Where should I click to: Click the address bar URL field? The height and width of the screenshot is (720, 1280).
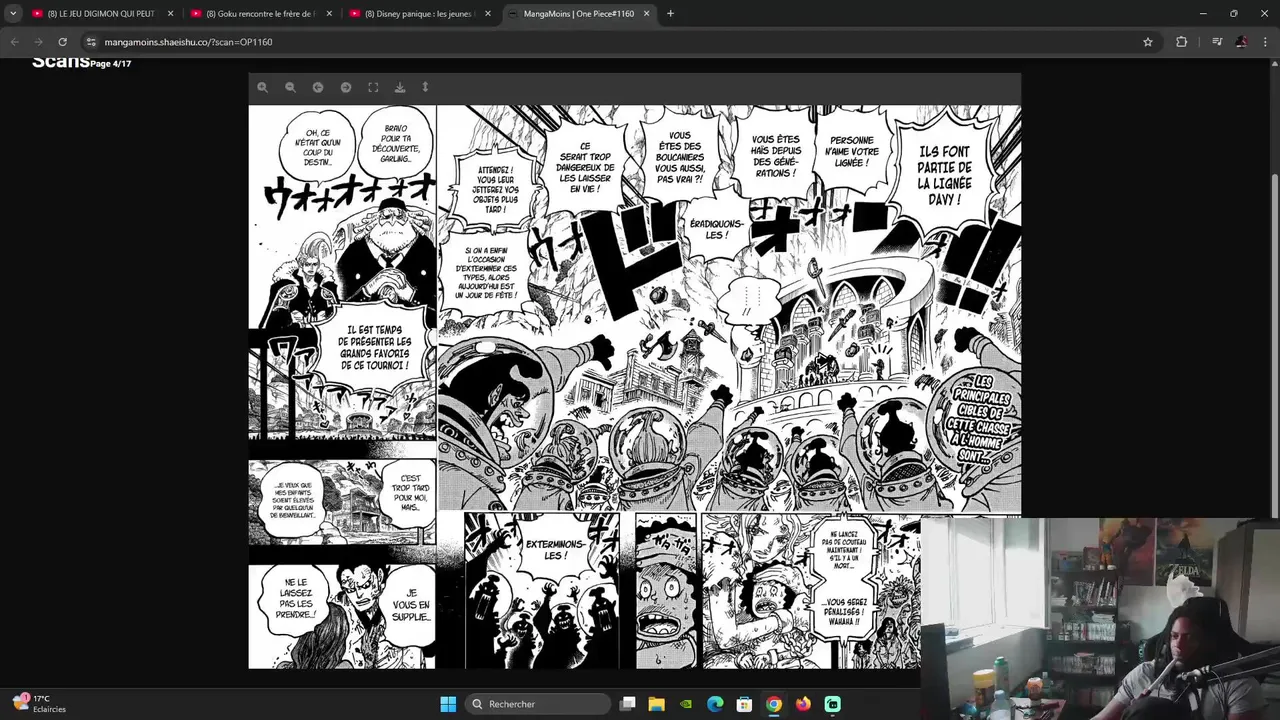click(x=620, y=42)
